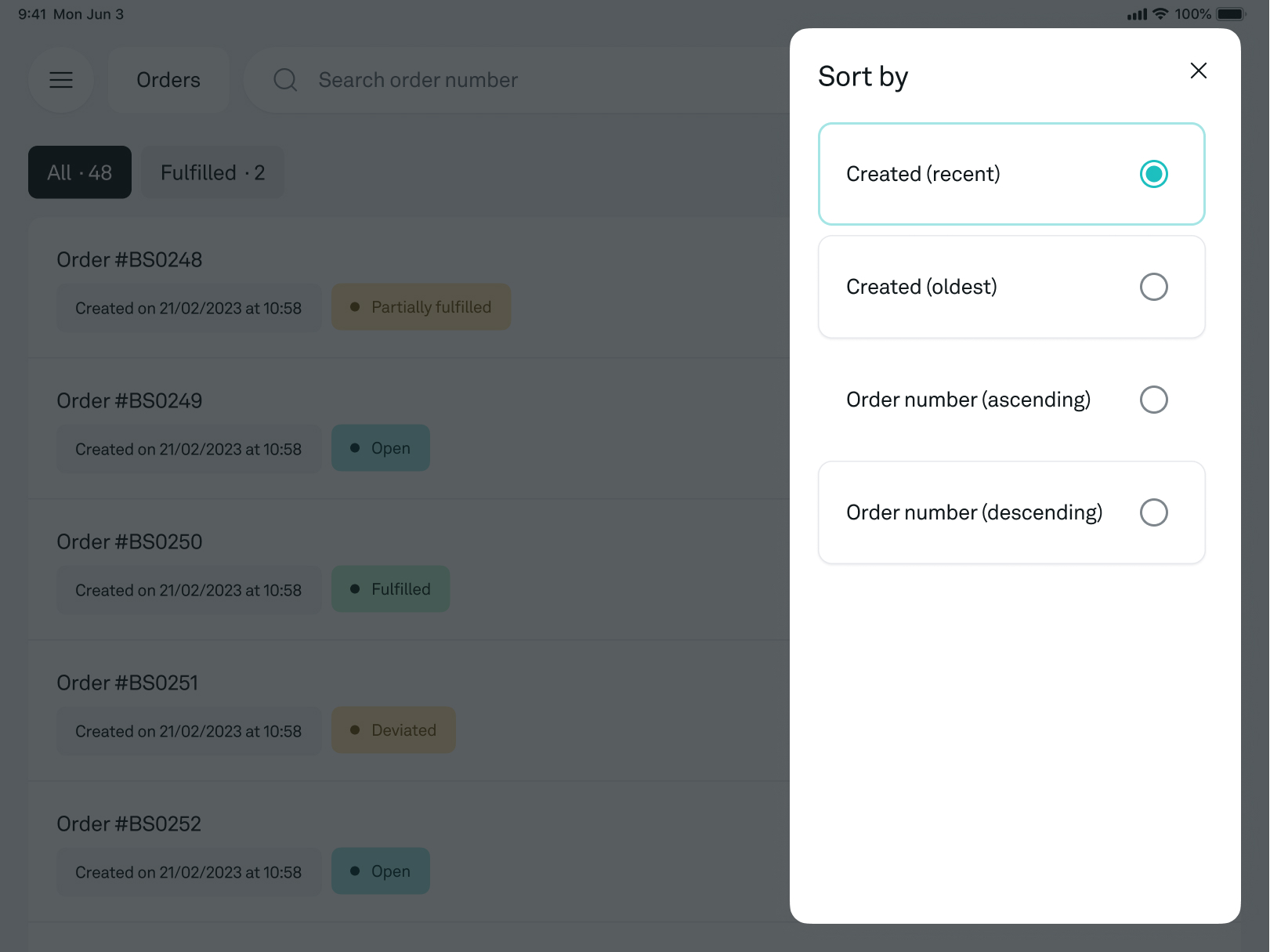Click the created date of Order #BS0248
Image resolution: width=1270 pixels, height=952 pixels.
tap(189, 308)
